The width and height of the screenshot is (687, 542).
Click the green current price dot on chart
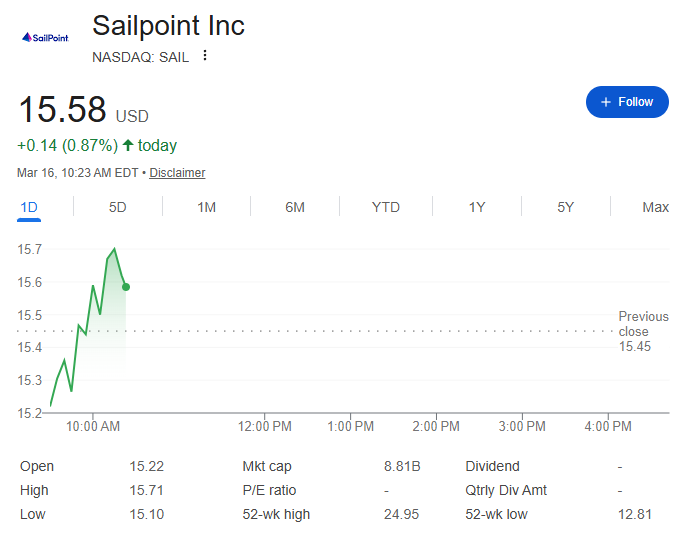(x=126, y=287)
